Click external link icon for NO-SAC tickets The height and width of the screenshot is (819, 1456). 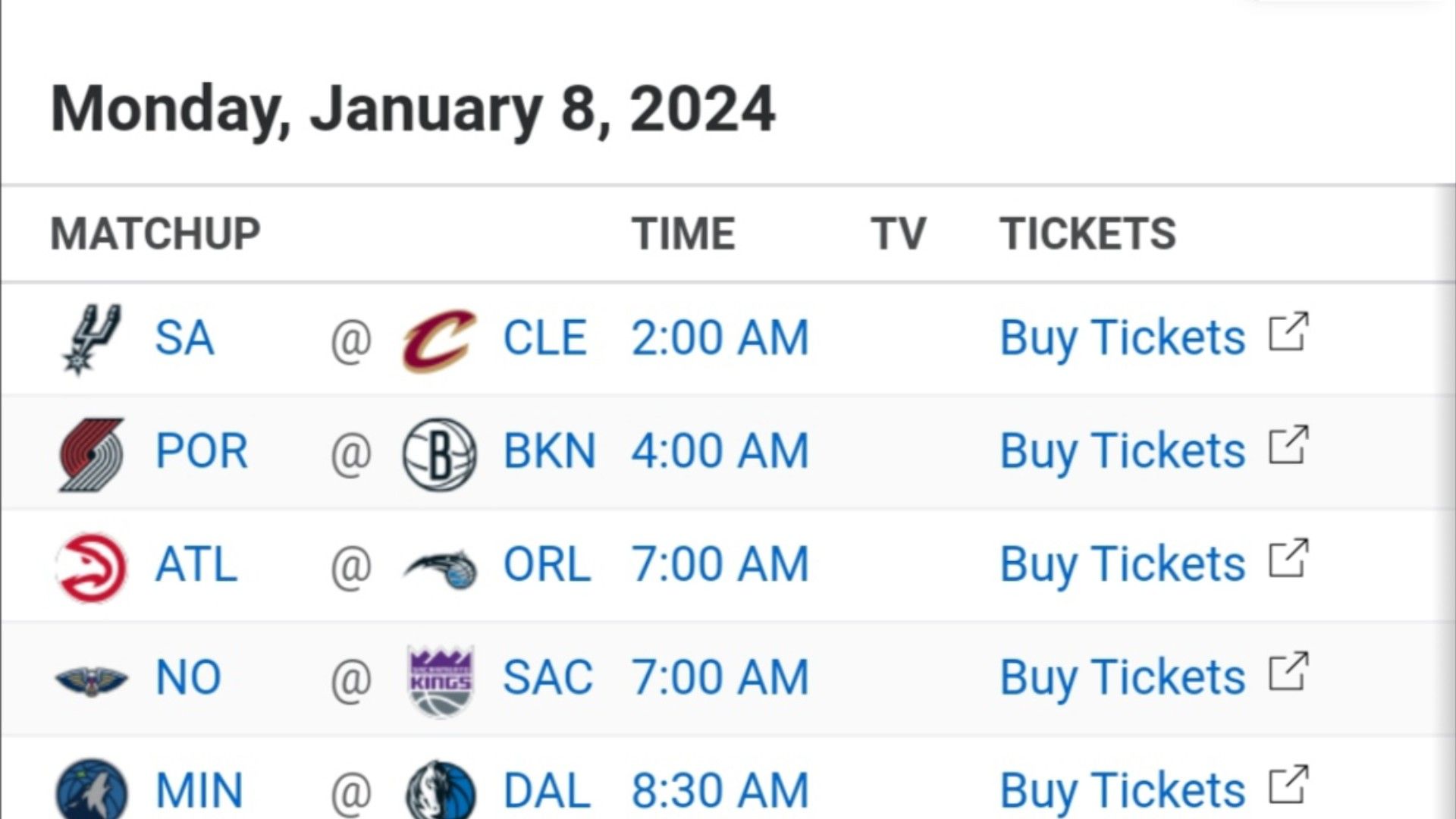[x=1288, y=672]
